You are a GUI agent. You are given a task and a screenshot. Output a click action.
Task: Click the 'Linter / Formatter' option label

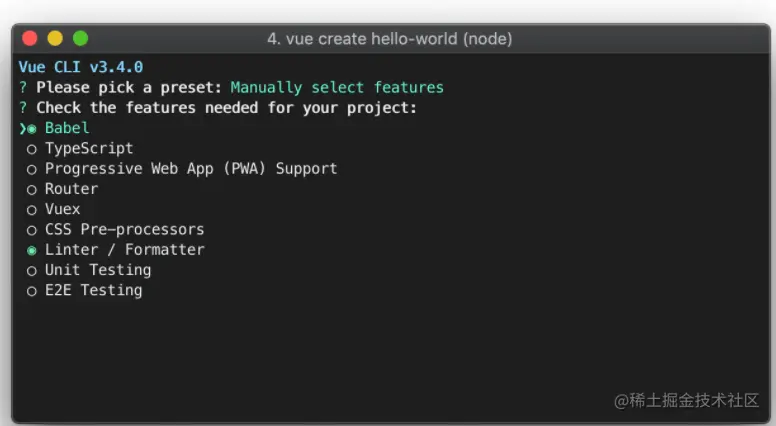(x=125, y=250)
